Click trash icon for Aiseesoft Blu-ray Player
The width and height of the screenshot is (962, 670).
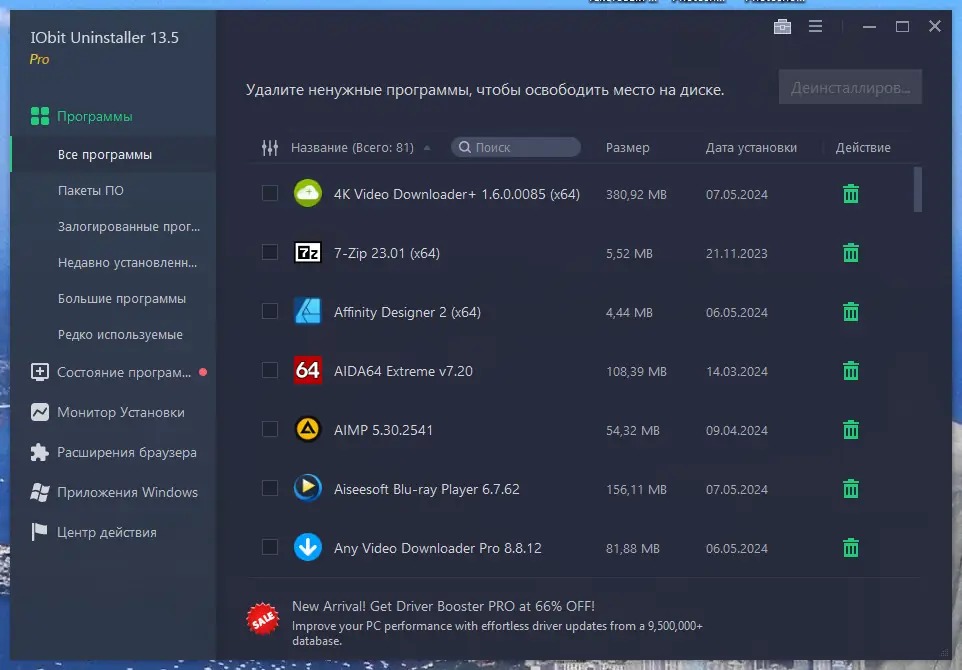click(x=851, y=488)
